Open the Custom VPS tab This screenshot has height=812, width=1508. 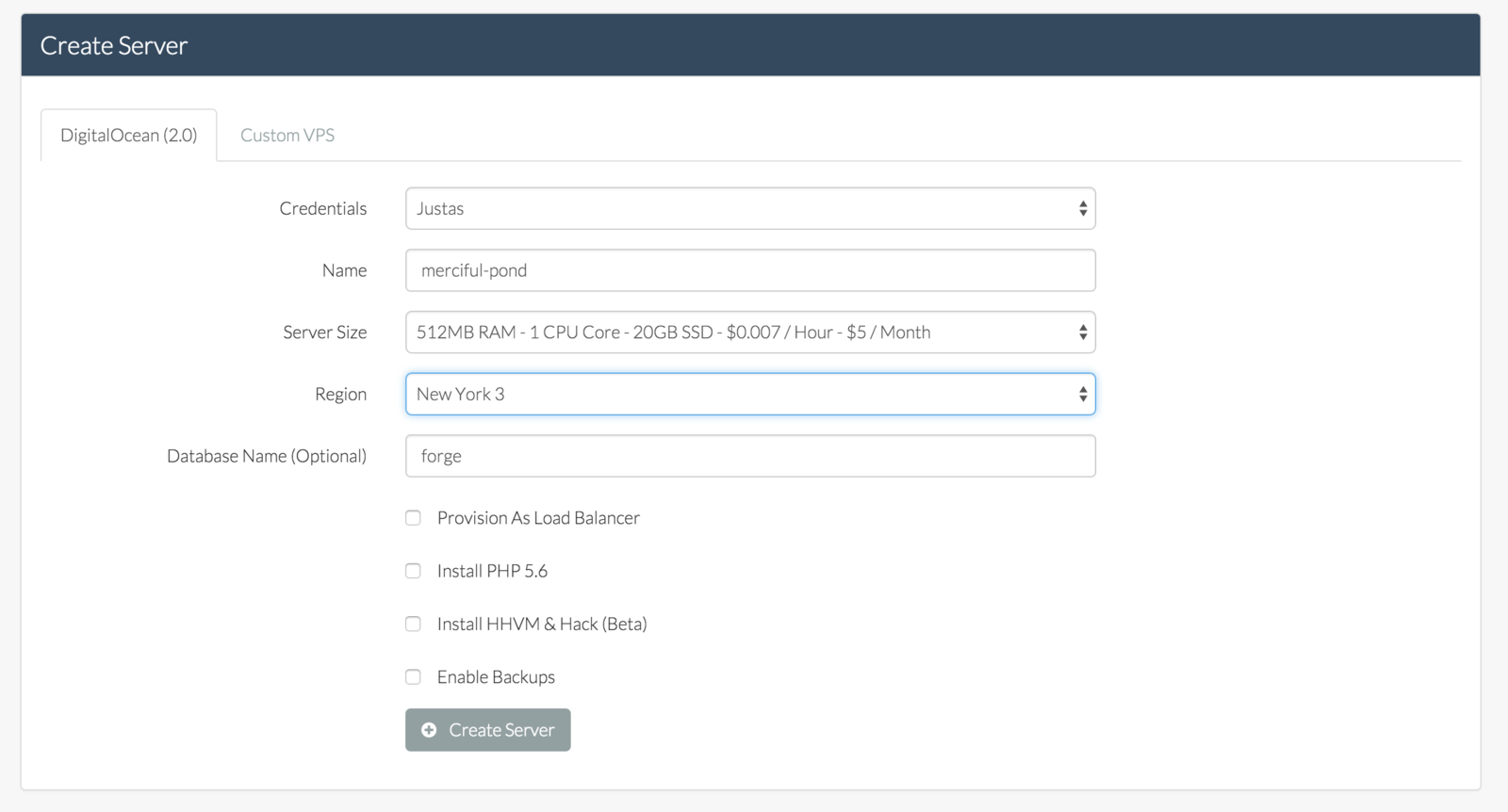click(287, 135)
